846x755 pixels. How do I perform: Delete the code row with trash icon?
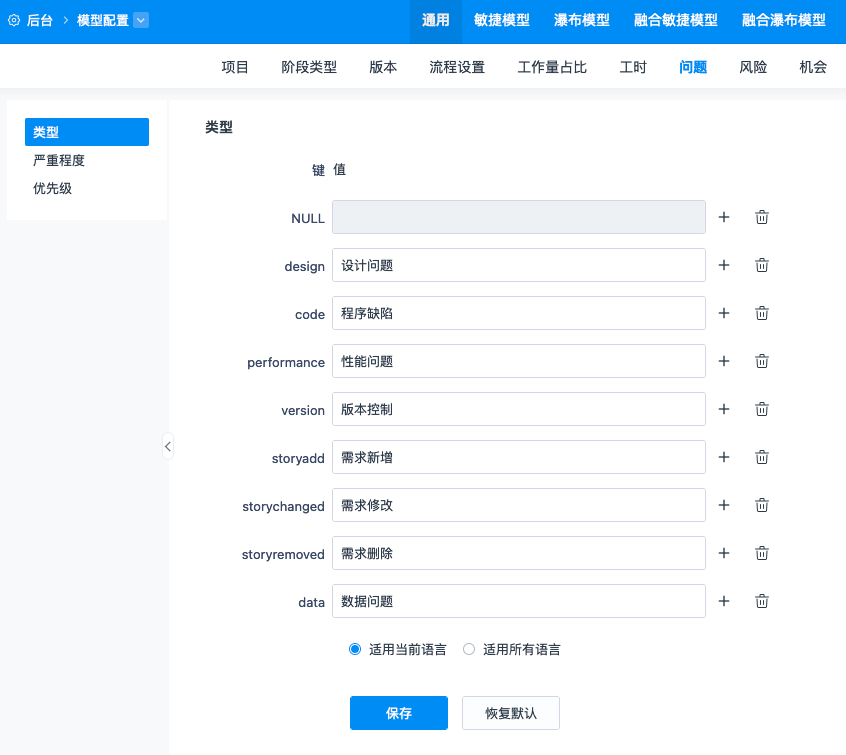click(761, 313)
